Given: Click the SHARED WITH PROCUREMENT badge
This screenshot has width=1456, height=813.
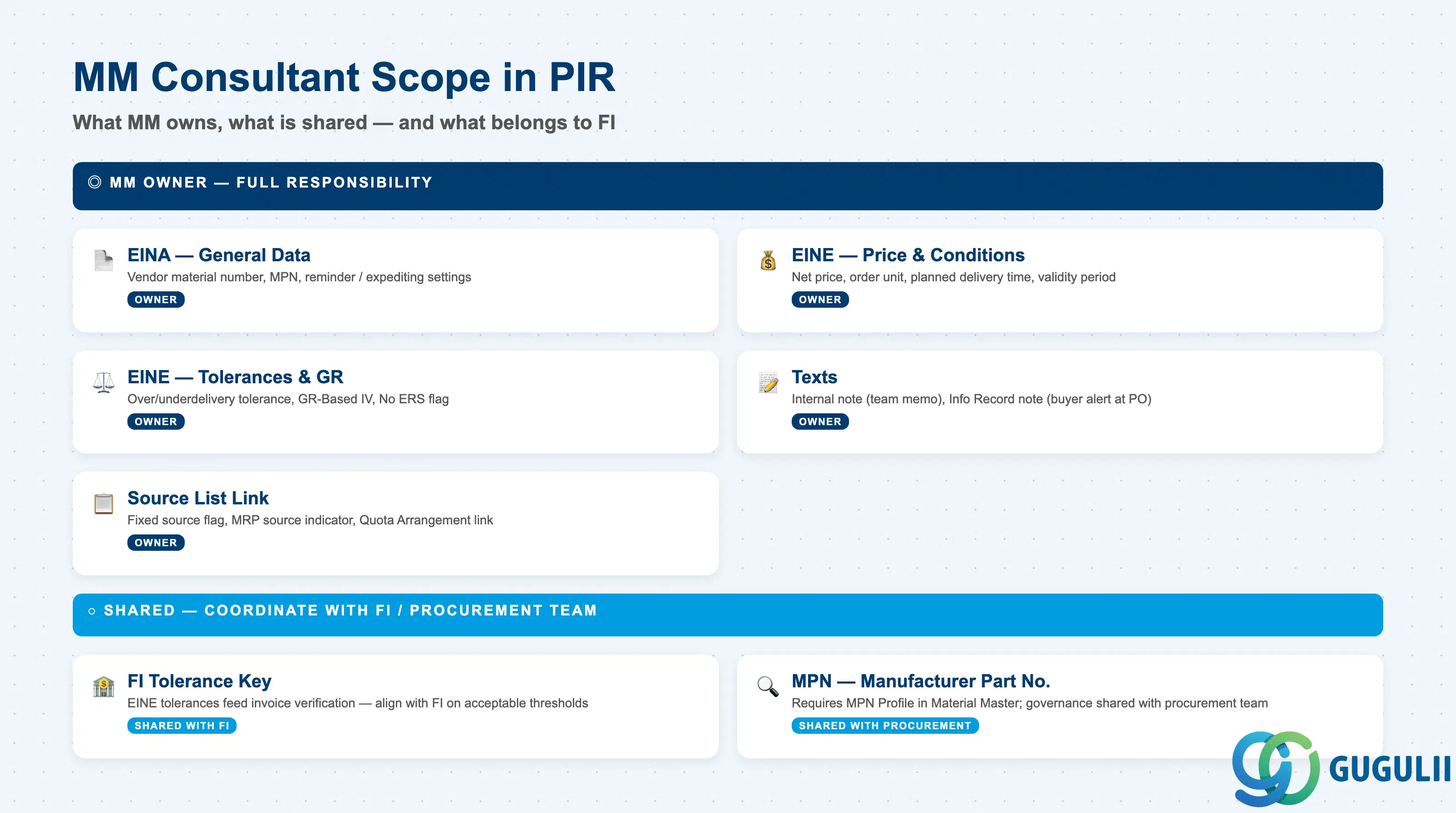Looking at the screenshot, I should [x=885, y=726].
